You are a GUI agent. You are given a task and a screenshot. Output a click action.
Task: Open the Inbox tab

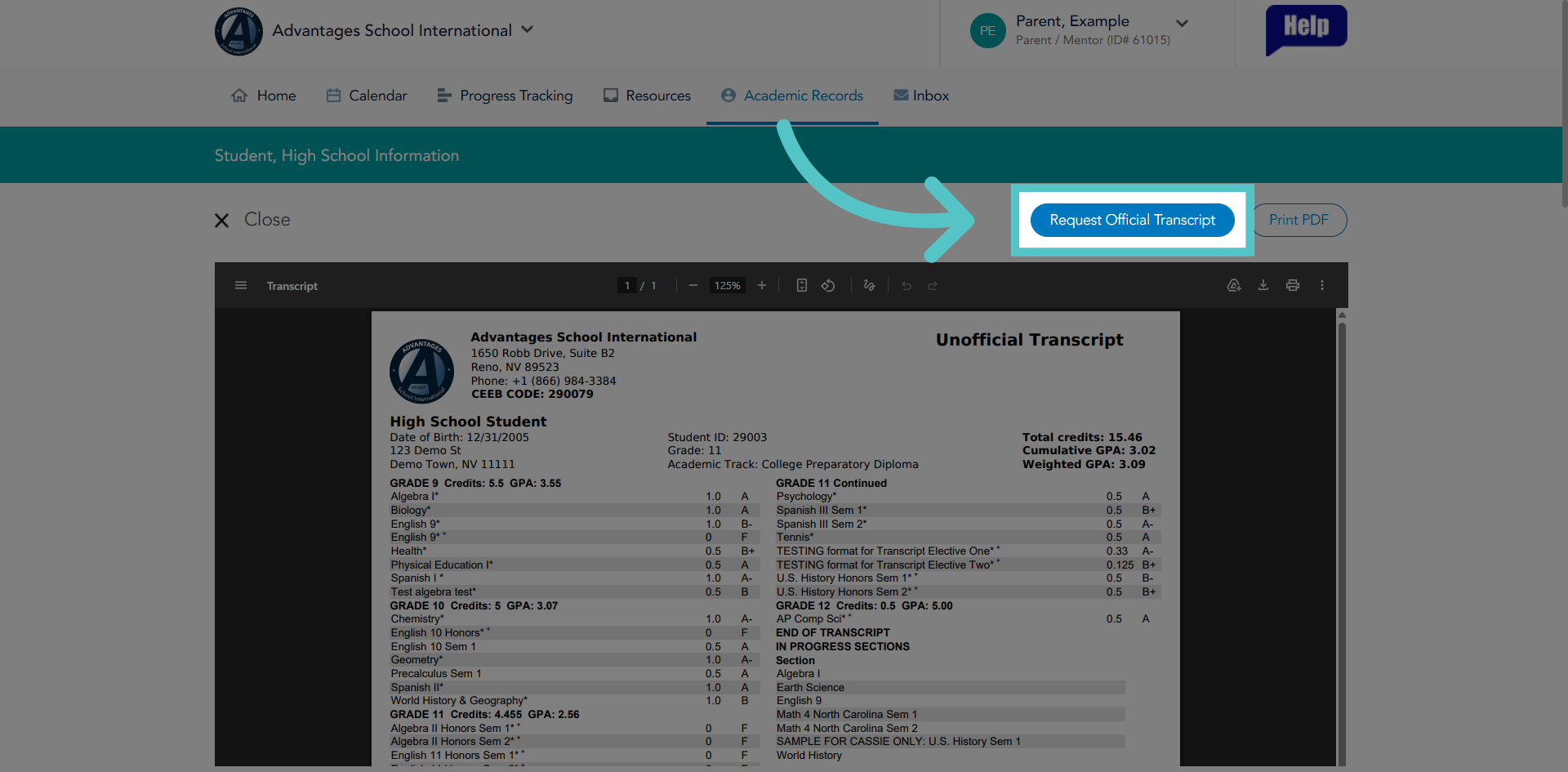tap(921, 96)
